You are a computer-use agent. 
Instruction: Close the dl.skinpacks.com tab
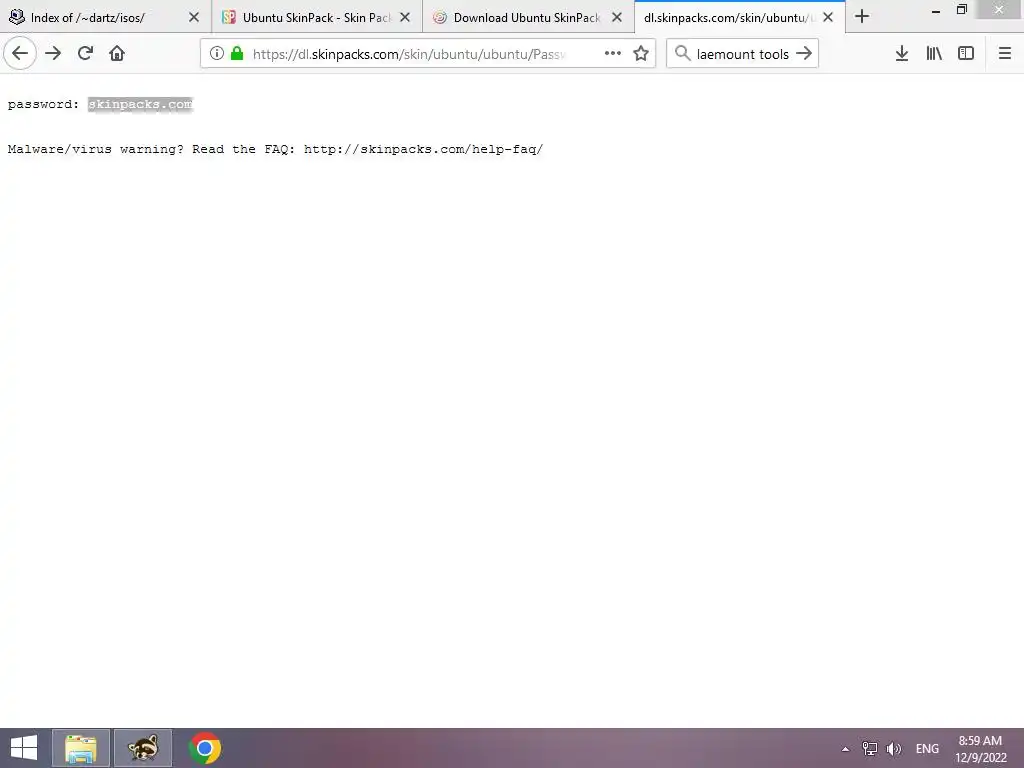pos(828,18)
